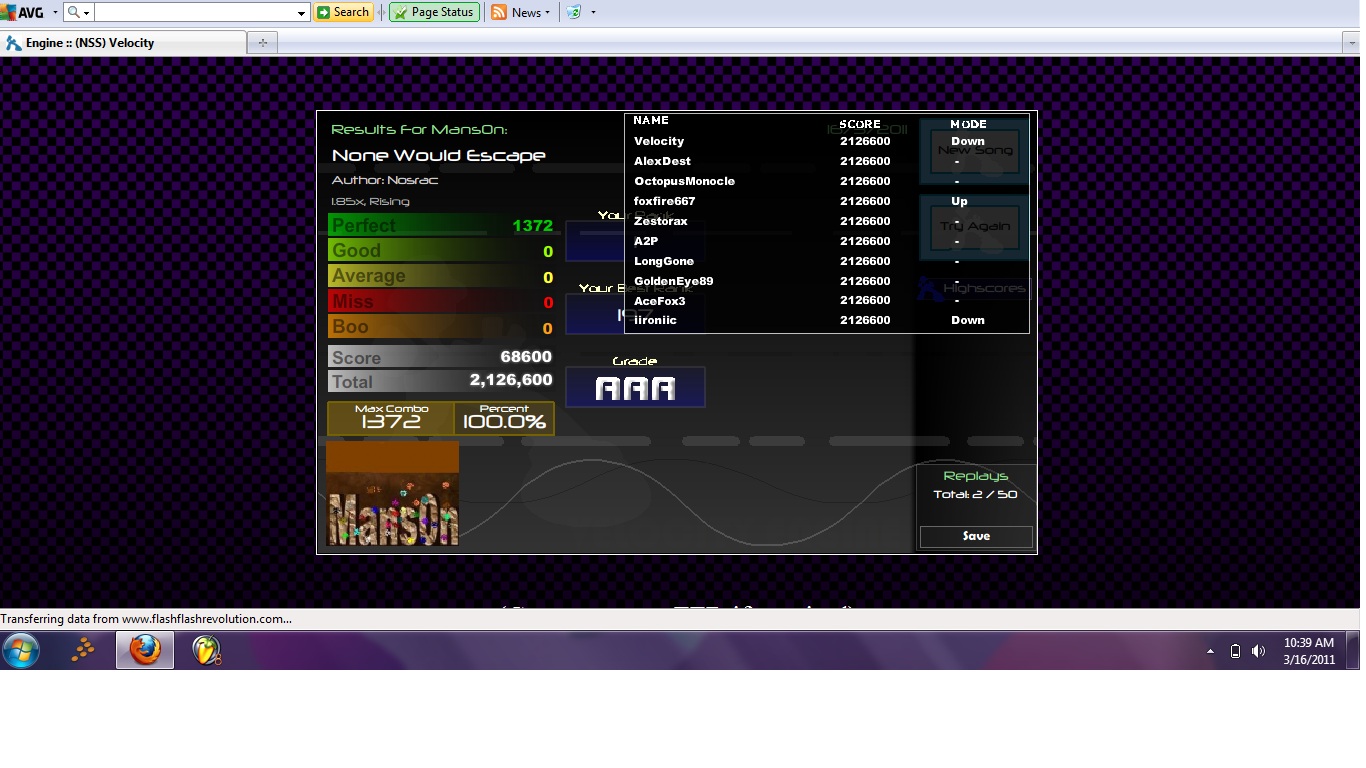Viewport: 1366px width, 768px height.
Task: Click the AVG logo in toolbar
Action: coord(22,12)
